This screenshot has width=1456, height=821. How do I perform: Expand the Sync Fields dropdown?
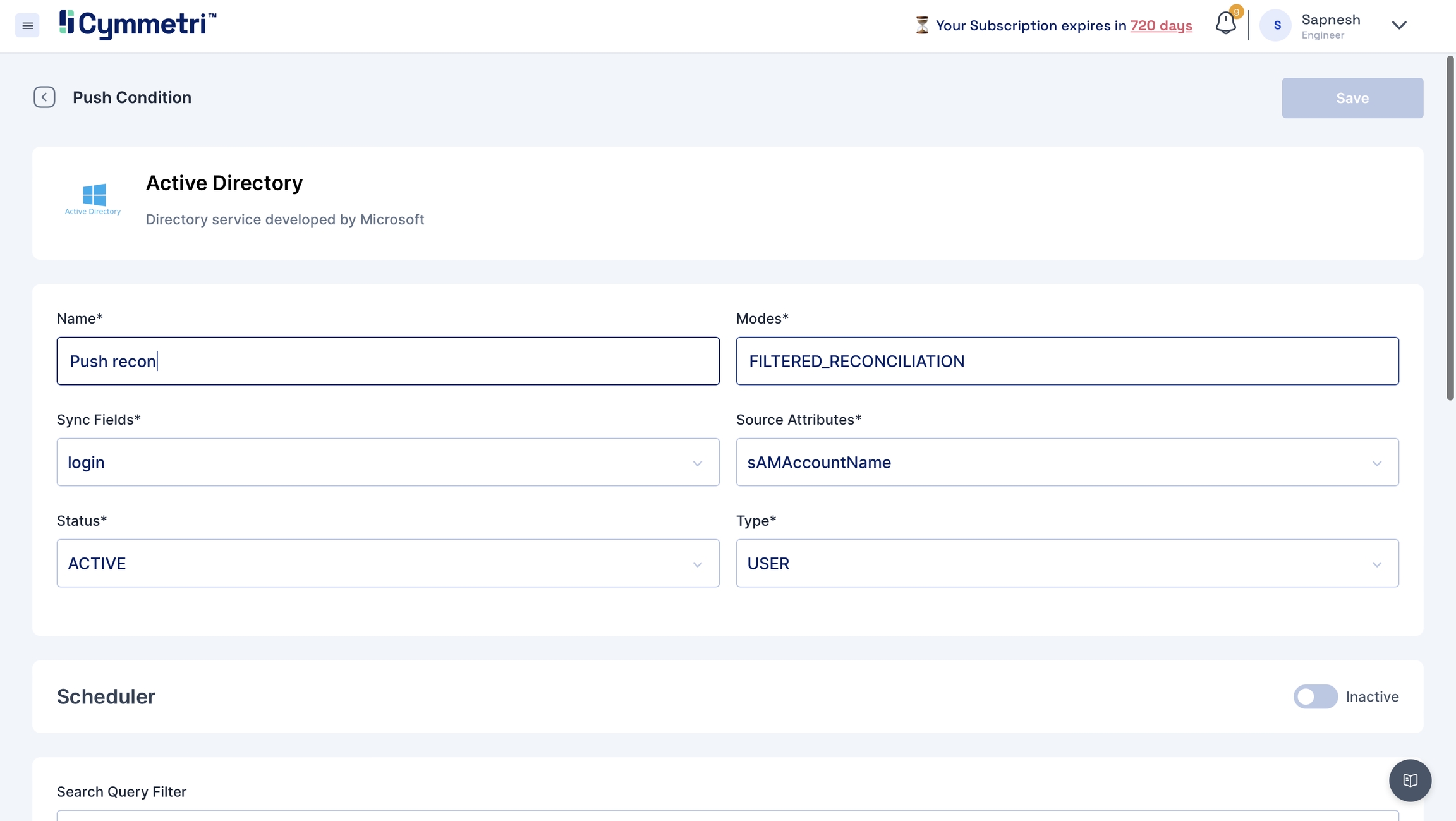387,462
